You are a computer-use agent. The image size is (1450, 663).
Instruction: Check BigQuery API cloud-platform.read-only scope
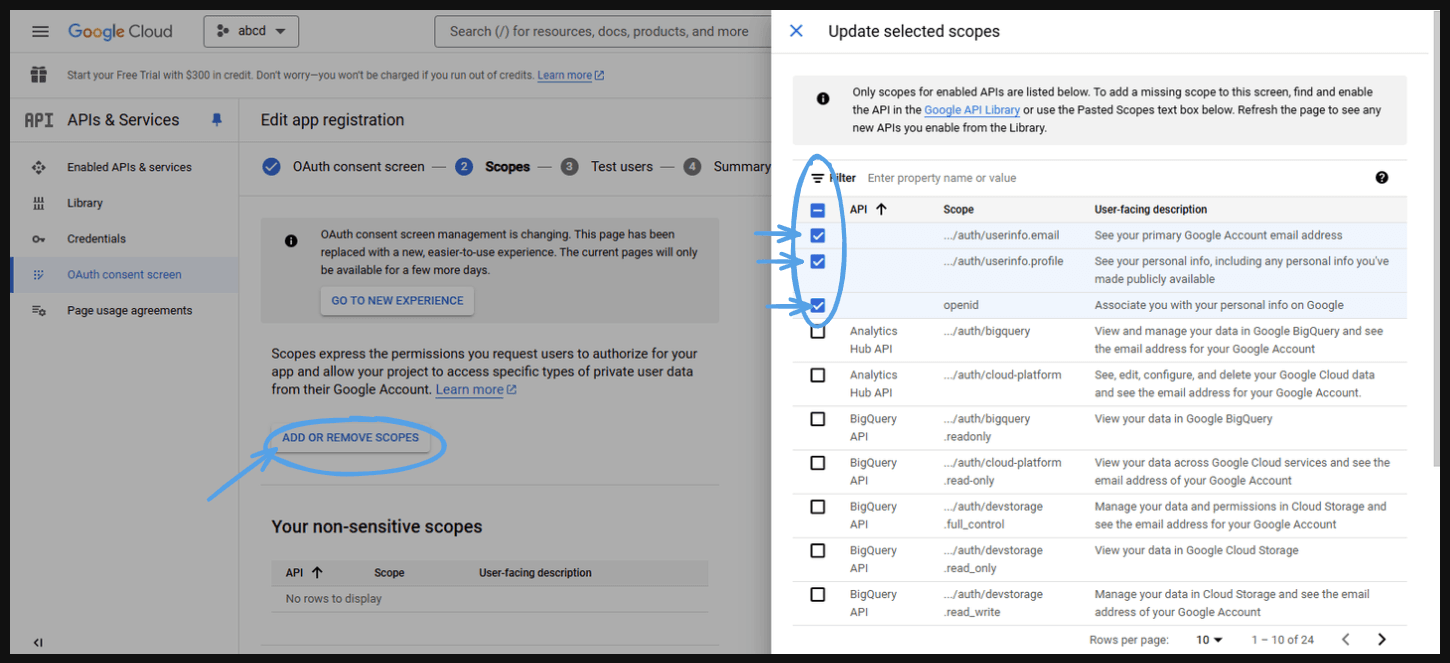click(818, 463)
